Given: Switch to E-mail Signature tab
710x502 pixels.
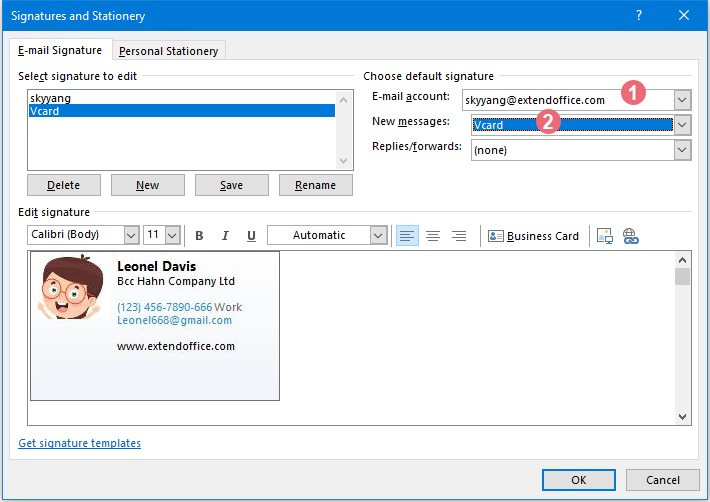Looking at the screenshot, I should pyautogui.click(x=60, y=50).
